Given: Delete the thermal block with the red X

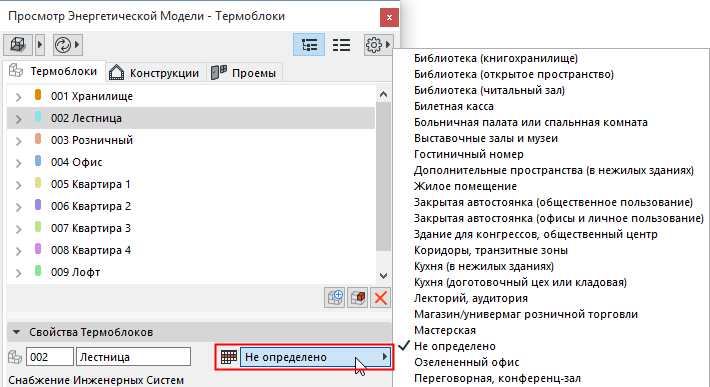Looking at the screenshot, I should 381,298.
